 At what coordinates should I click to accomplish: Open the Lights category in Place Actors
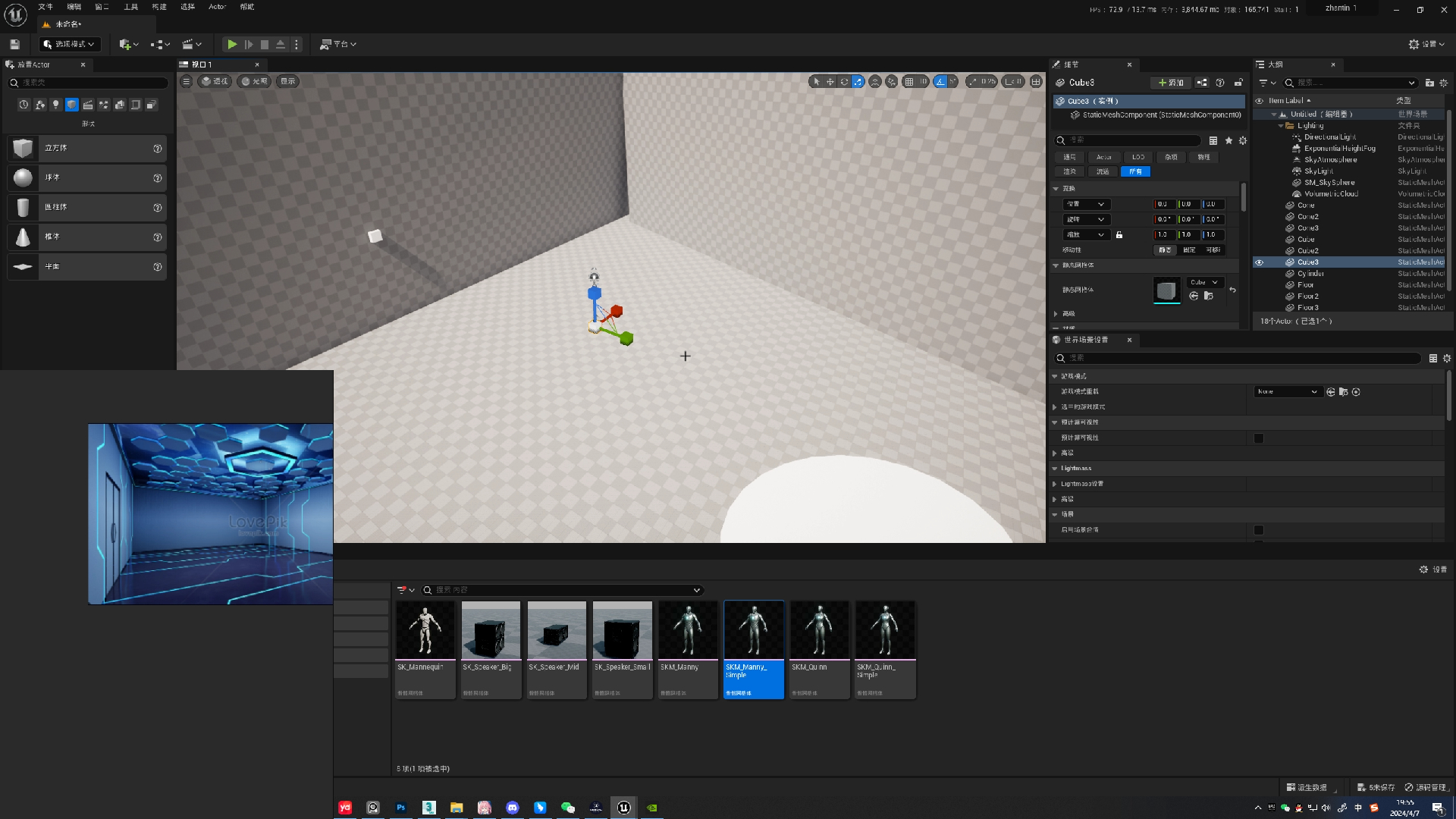(x=55, y=105)
